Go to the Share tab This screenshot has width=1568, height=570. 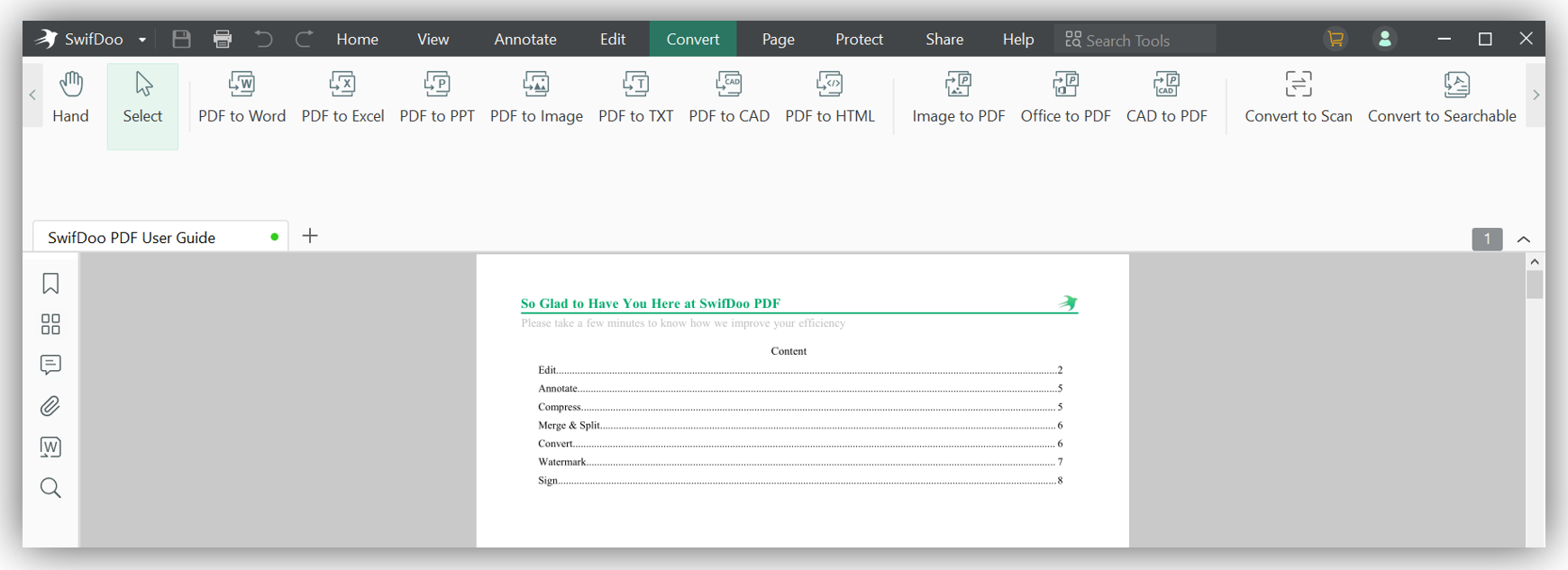point(944,39)
